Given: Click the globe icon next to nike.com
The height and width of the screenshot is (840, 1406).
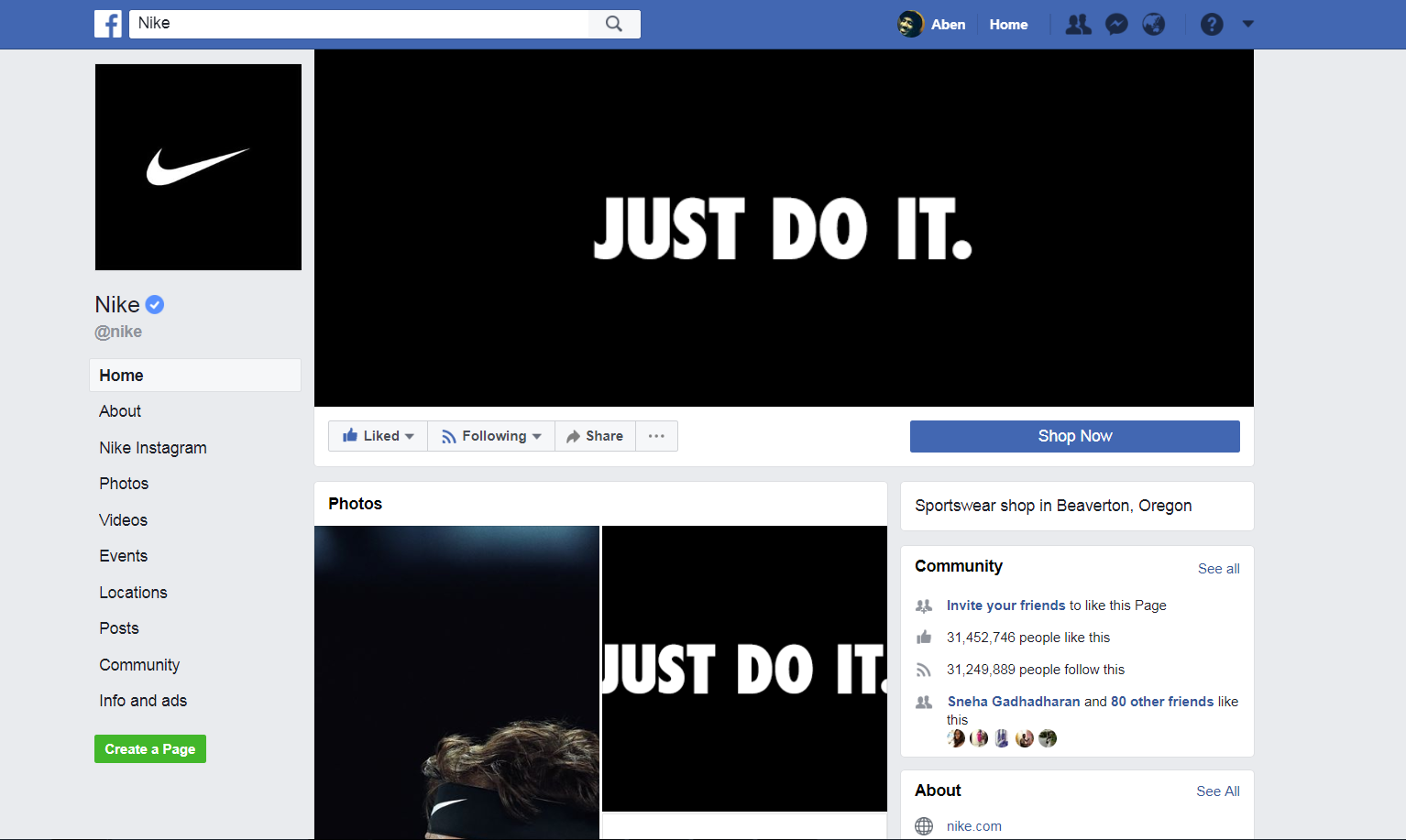Looking at the screenshot, I should point(924,826).
